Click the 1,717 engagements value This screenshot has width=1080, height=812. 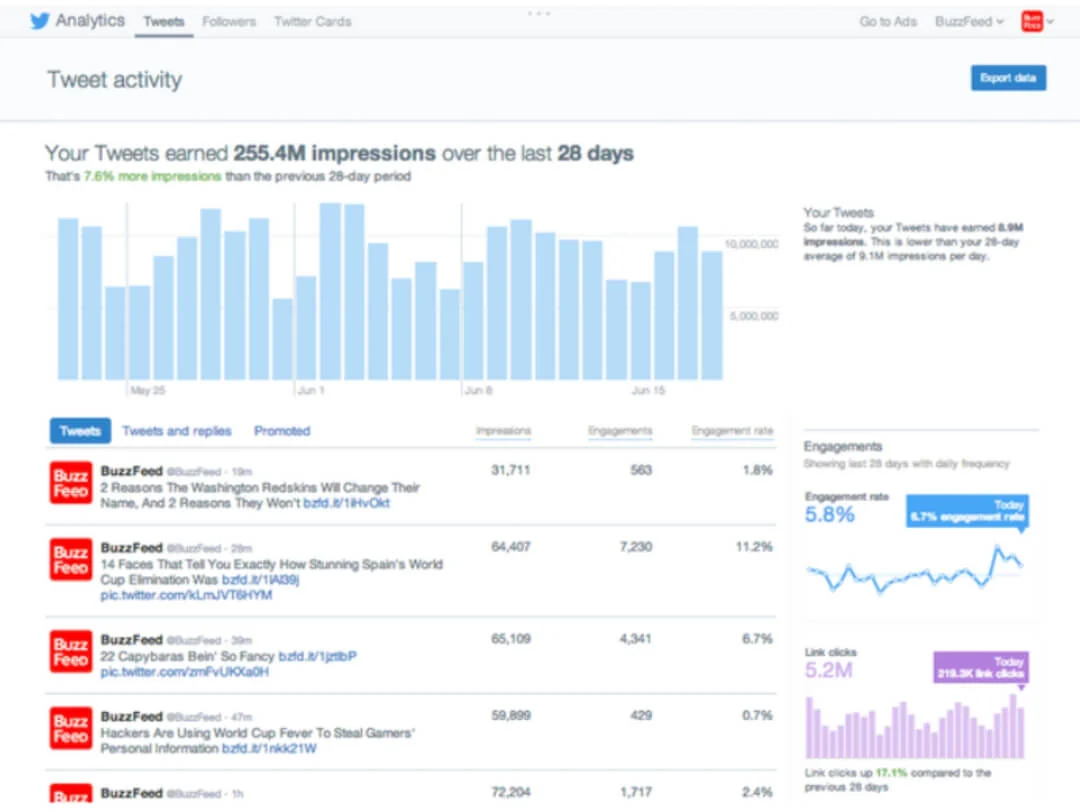click(x=636, y=792)
